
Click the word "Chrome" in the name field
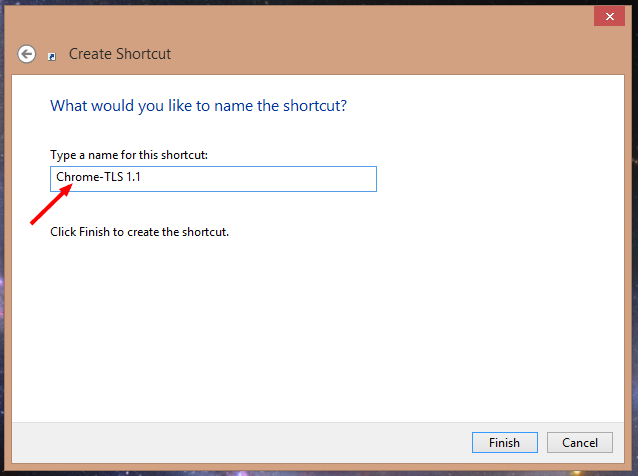76,179
